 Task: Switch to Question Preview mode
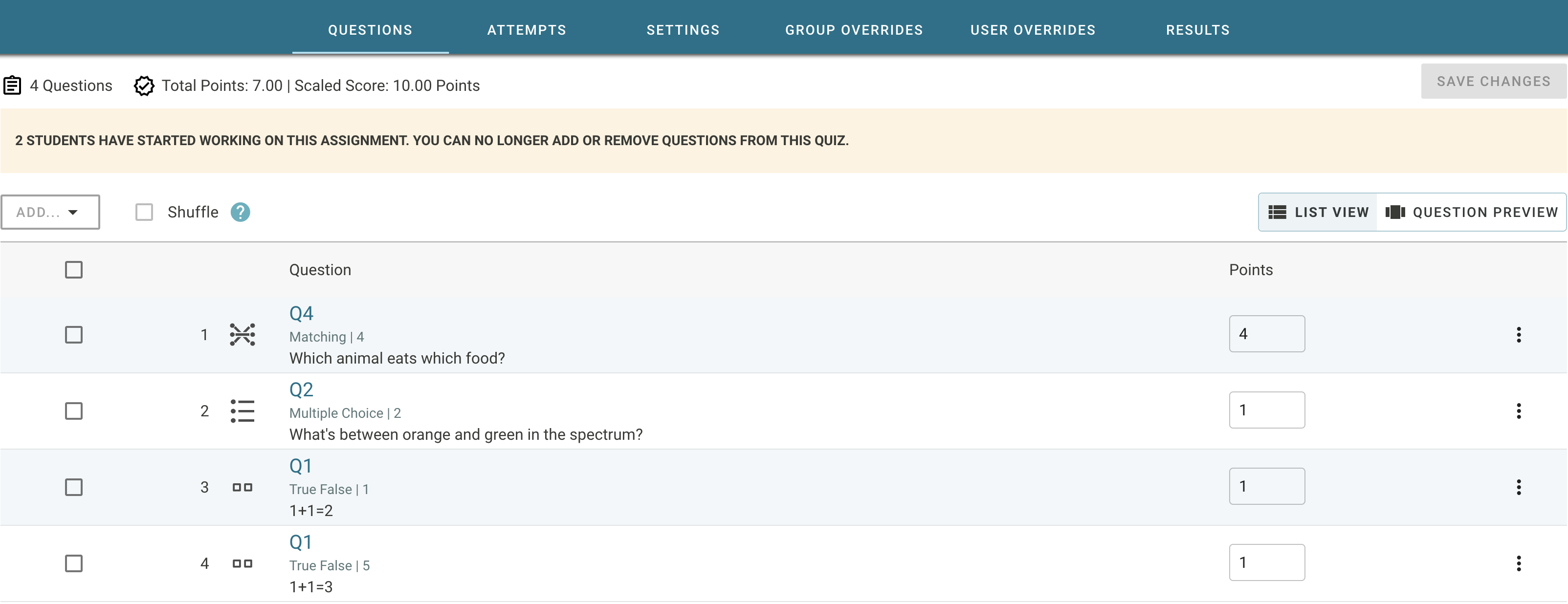1471,212
